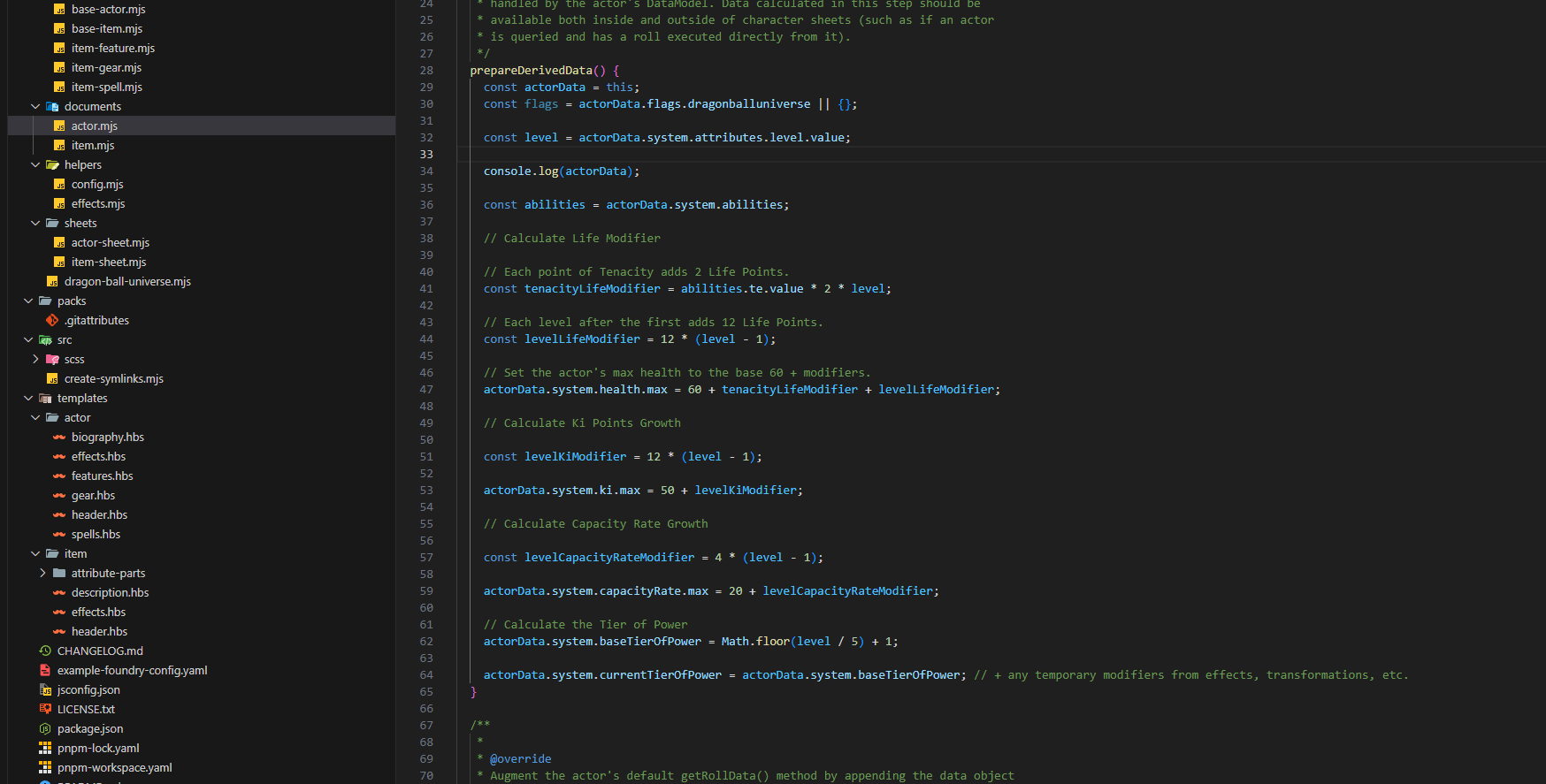Open the item-sheet.mjs file

coord(109,262)
